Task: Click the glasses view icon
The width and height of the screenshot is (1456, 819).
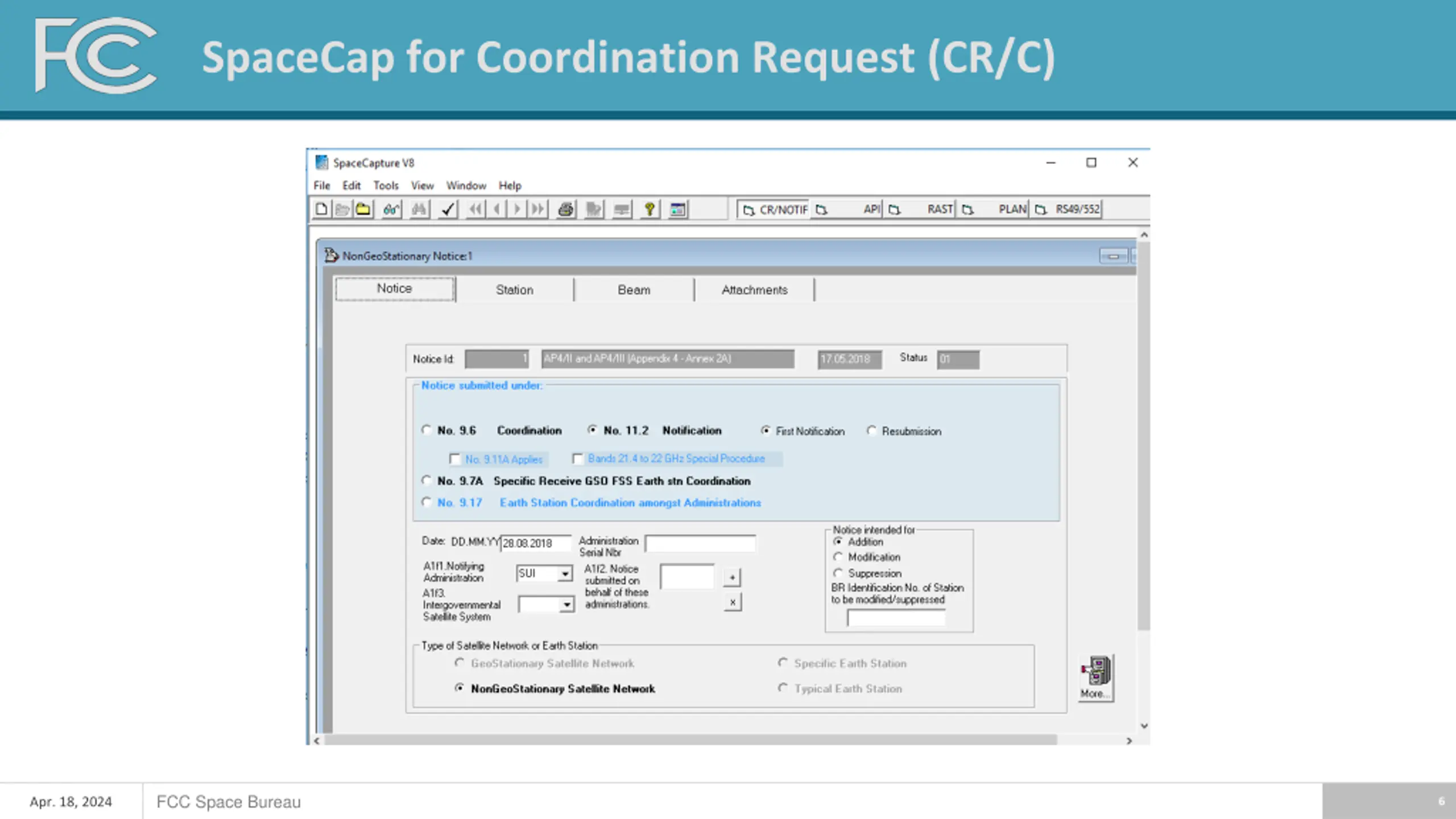Action: click(x=391, y=209)
